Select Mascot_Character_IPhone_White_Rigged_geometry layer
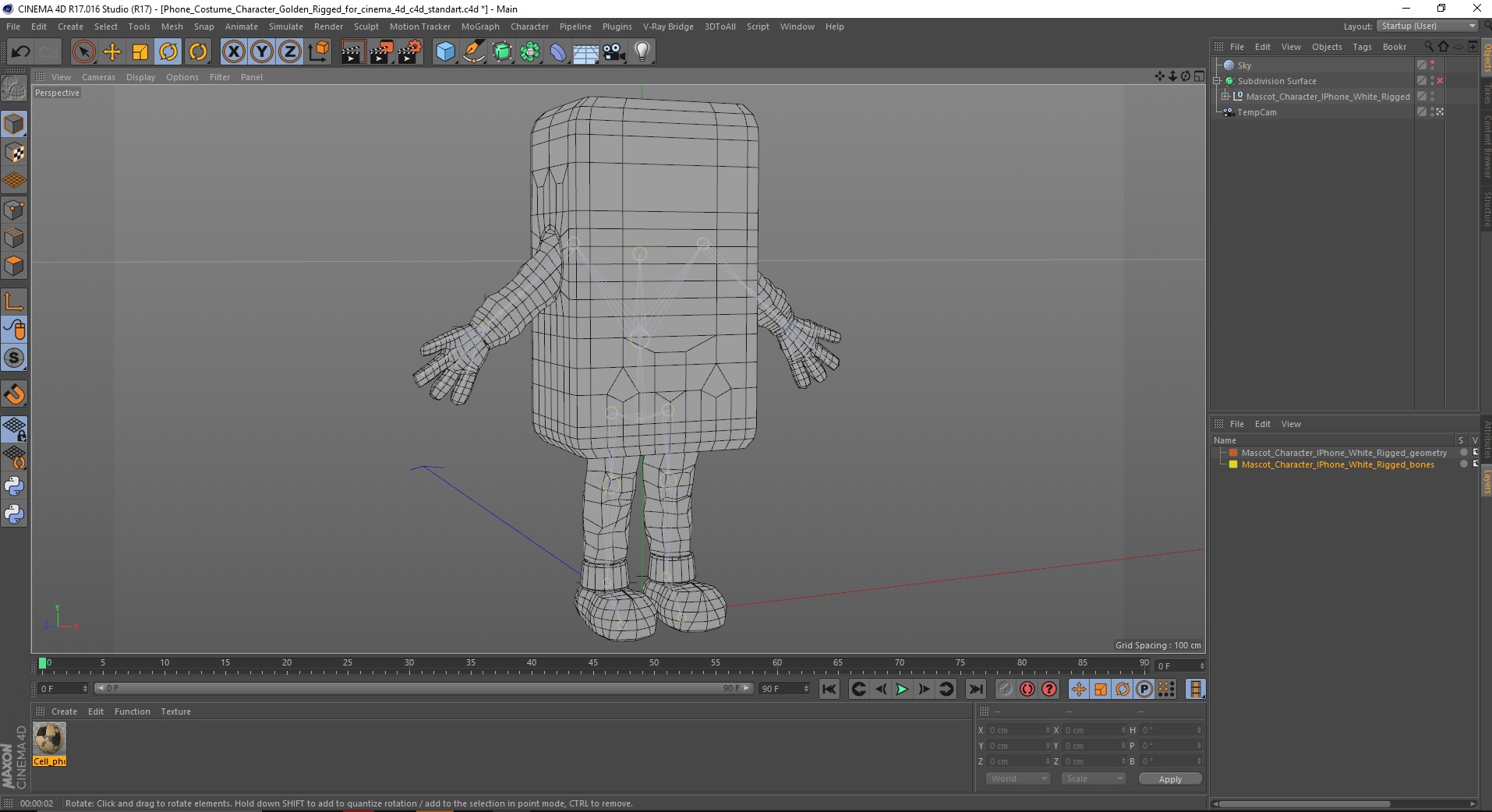Viewport: 1492px width, 812px height. [1344, 453]
